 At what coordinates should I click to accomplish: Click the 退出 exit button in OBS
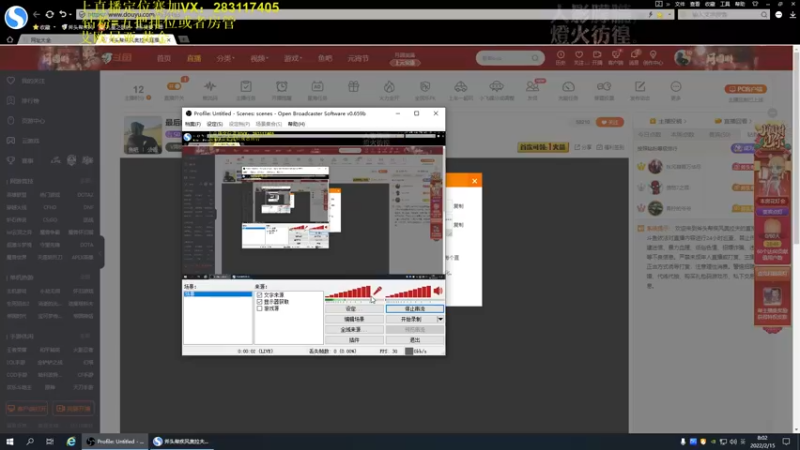coord(415,340)
